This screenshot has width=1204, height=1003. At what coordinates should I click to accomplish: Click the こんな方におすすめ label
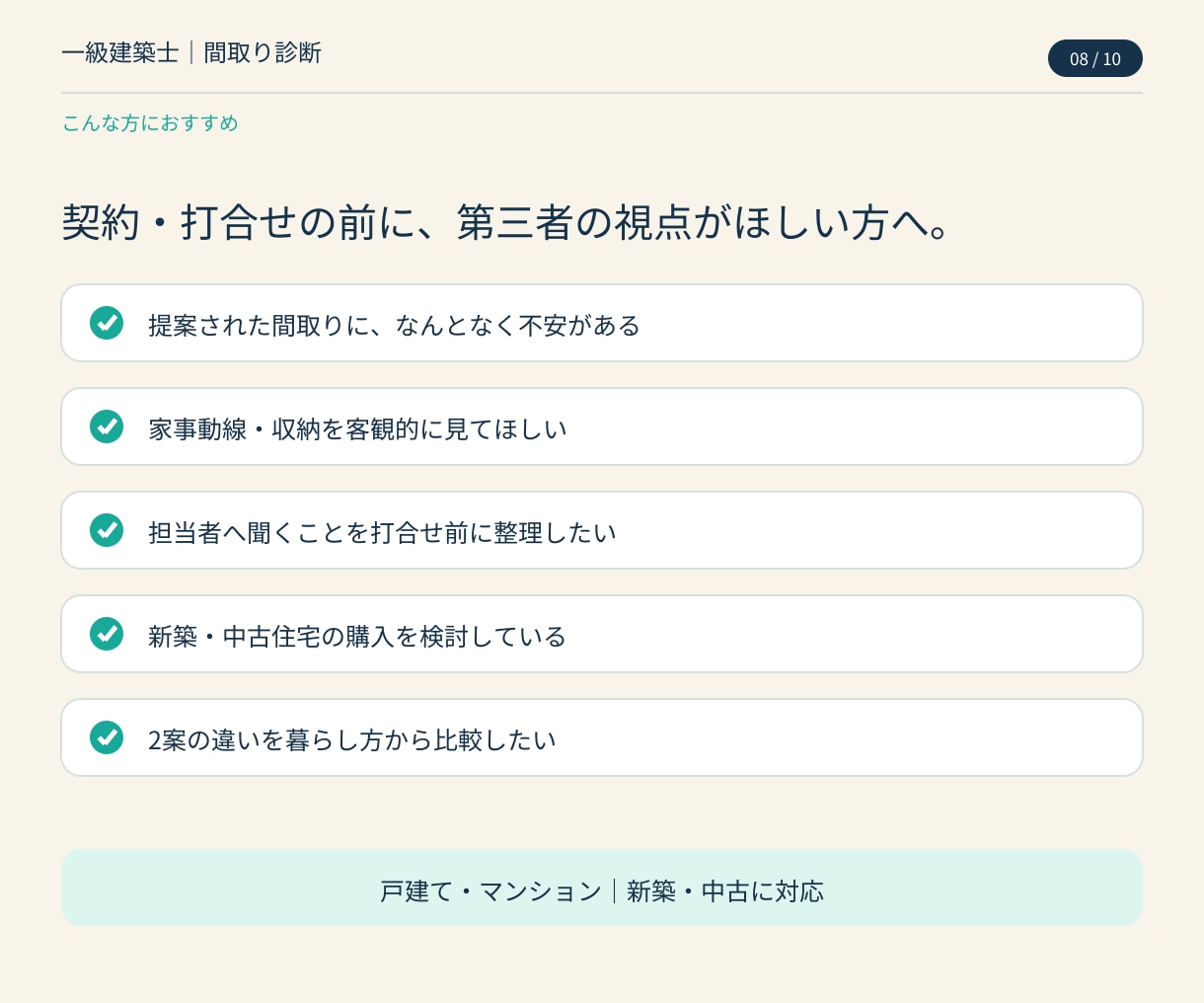click(x=150, y=123)
